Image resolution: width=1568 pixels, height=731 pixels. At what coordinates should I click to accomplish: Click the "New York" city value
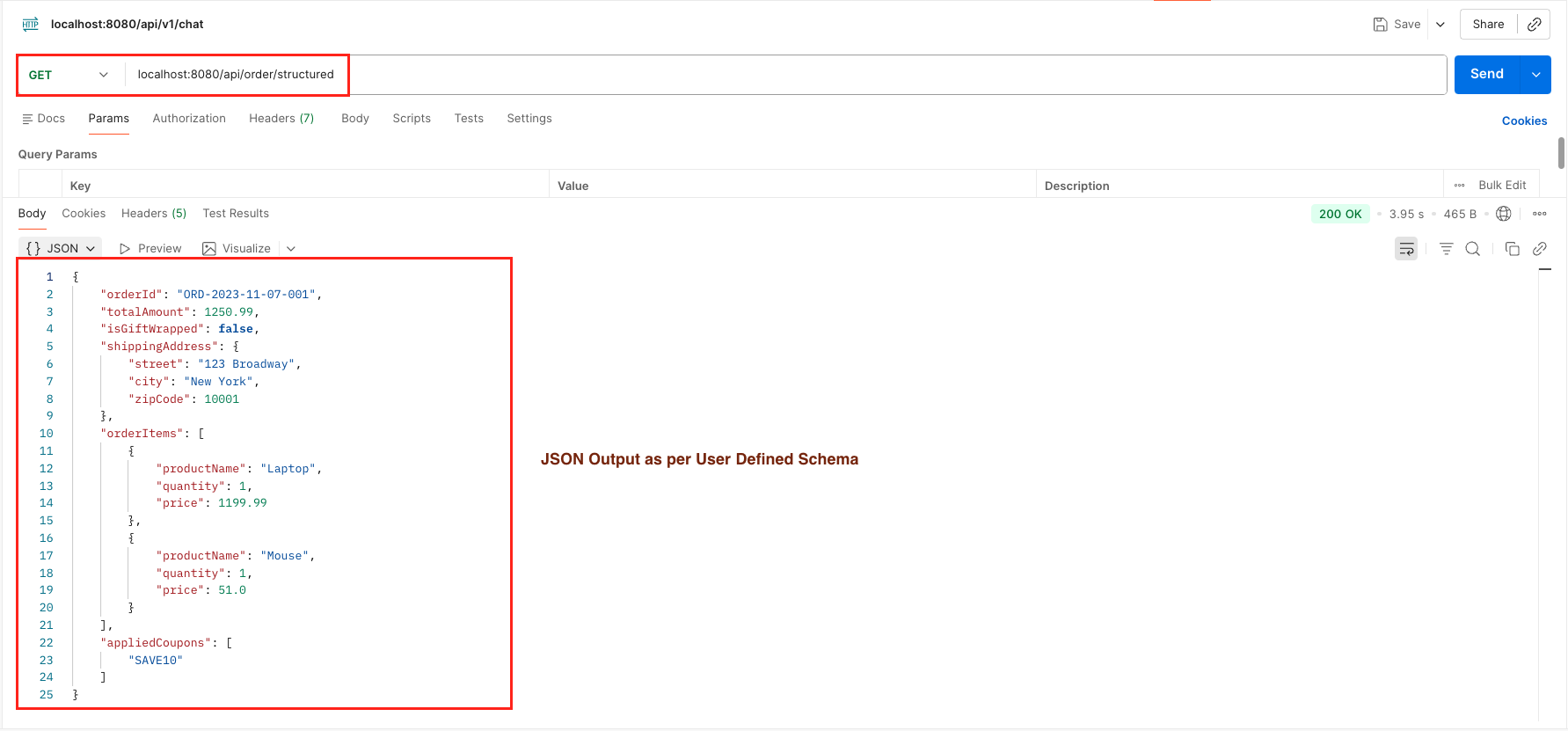(218, 382)
